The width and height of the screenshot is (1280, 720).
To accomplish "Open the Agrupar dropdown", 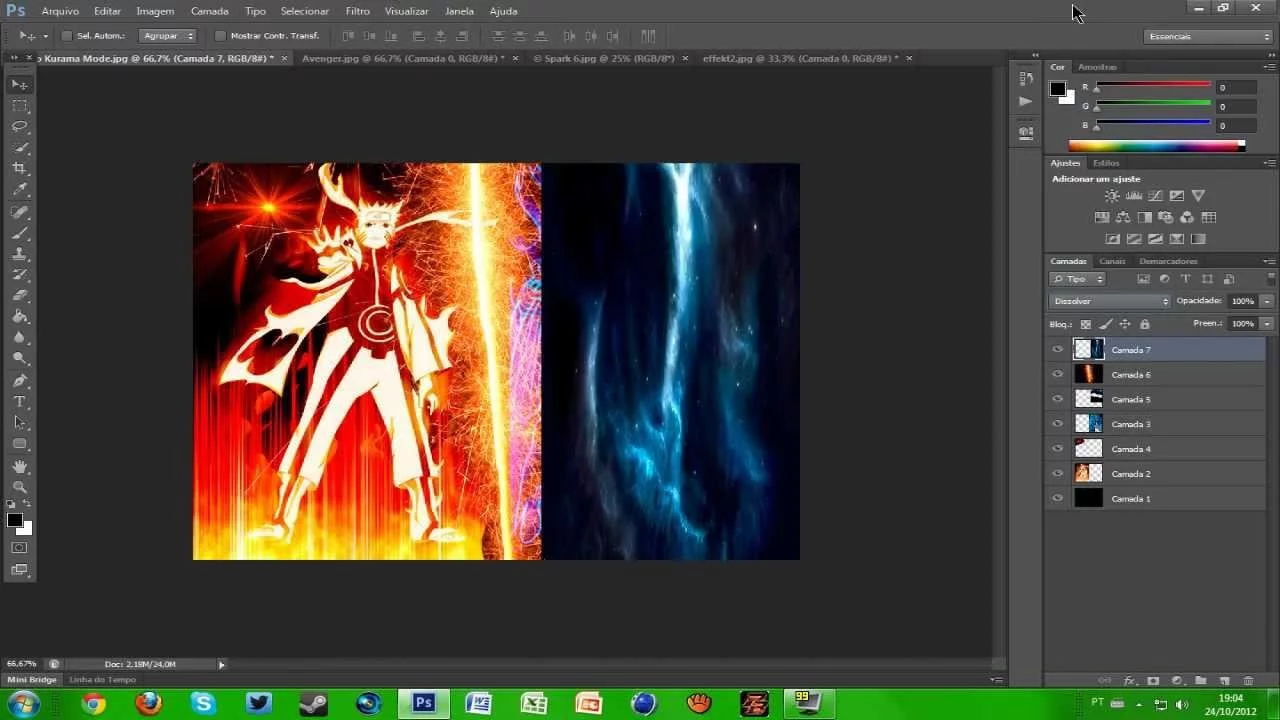I will [x=168, y=36].
